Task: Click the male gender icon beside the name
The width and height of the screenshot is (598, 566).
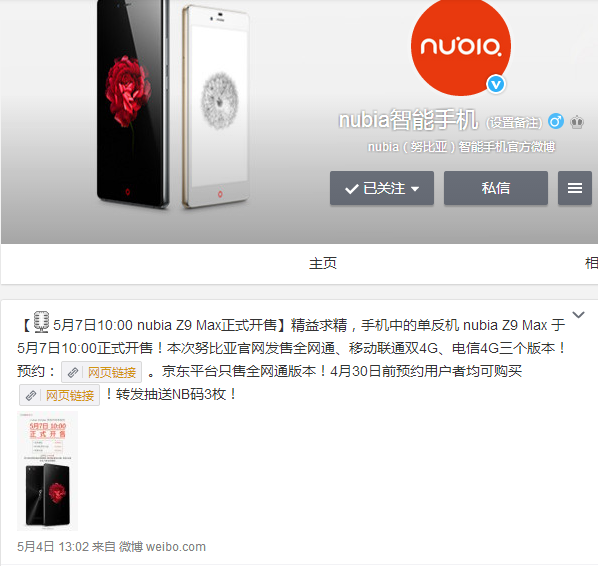Action: pyautogui.click(x=556, y=122)
